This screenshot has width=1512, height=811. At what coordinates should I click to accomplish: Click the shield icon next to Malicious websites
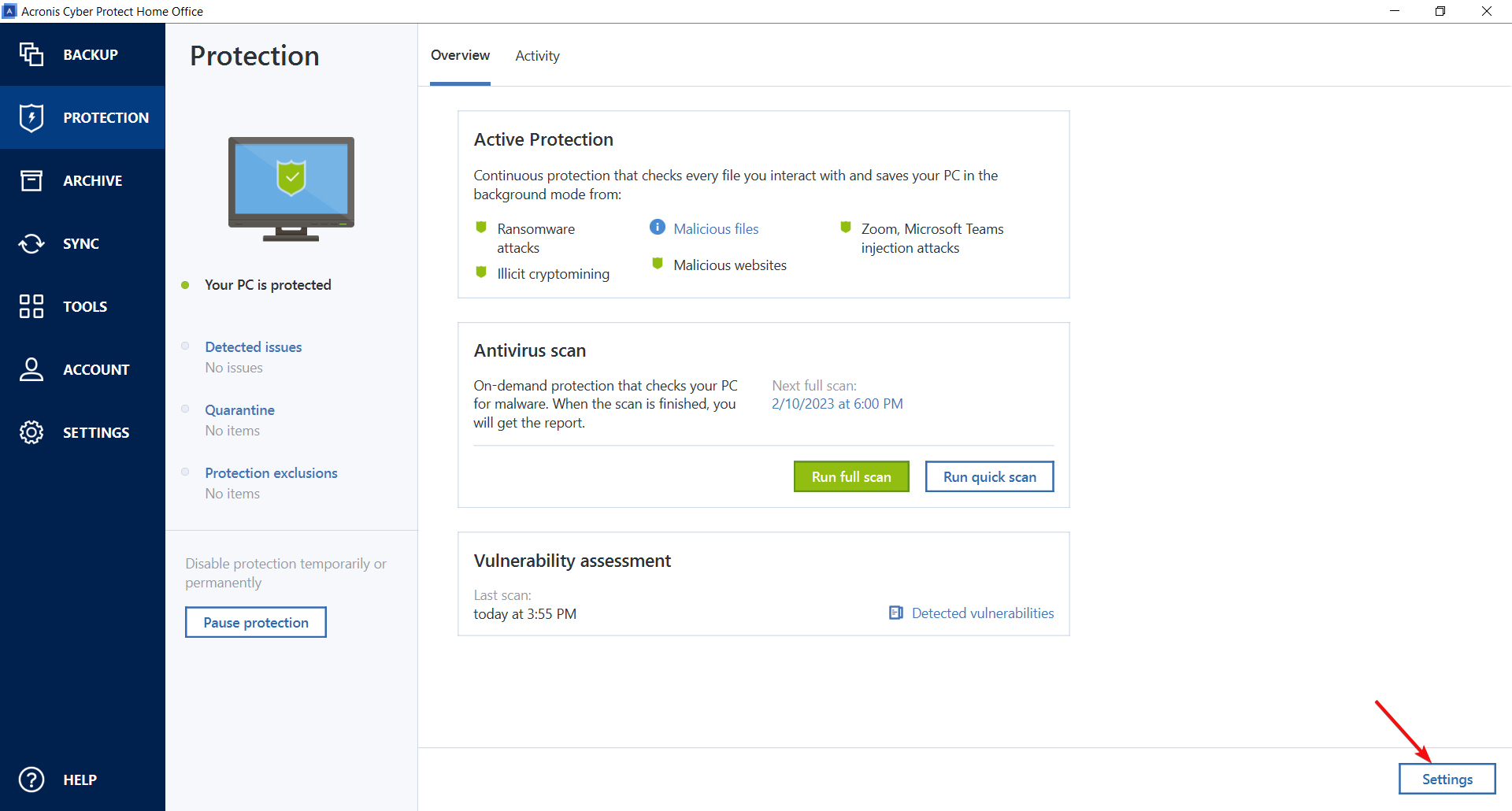point(658,264)
